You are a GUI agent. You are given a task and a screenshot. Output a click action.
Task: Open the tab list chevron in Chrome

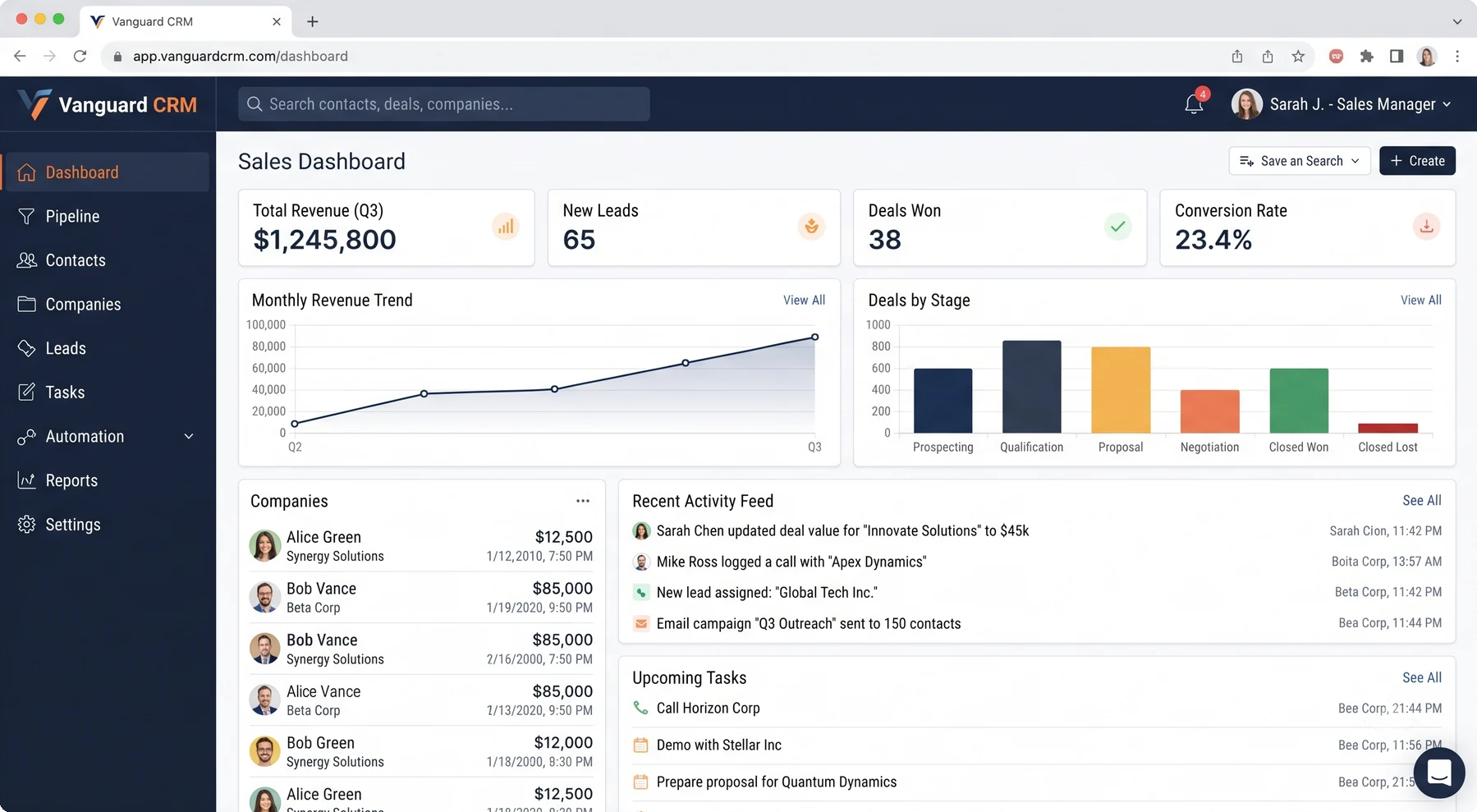pos(1457,21)
